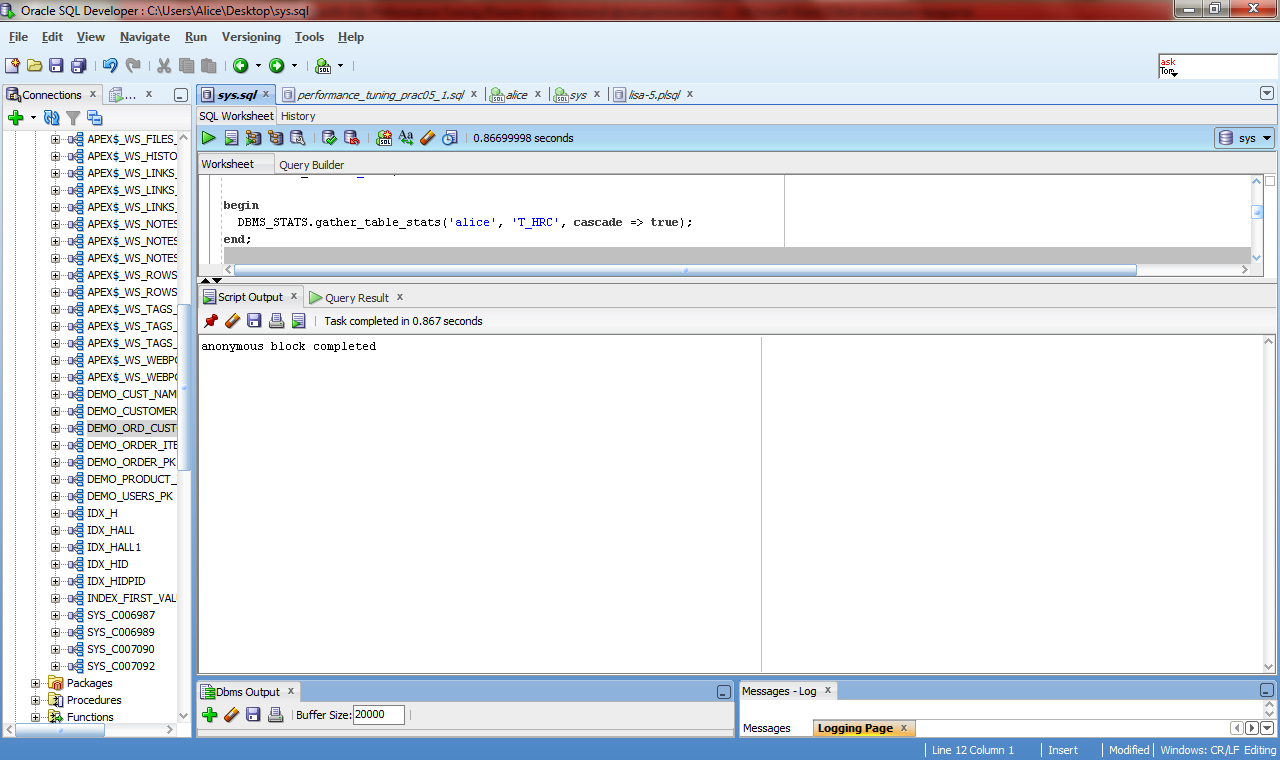
Task: Cut the selected text with the scissors icon
Action: [x=164, y=66]
